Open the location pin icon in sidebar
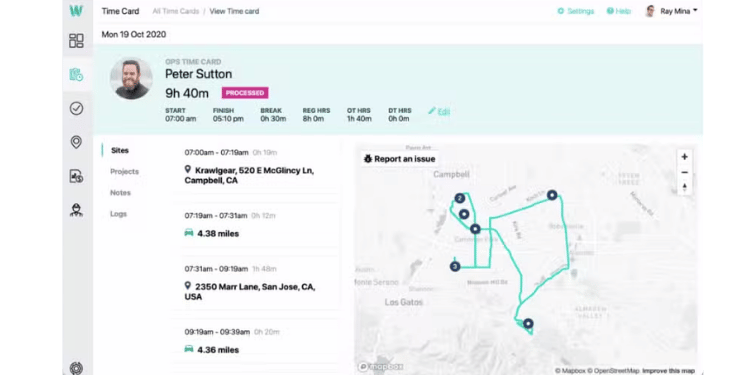Image resolution: width=750 pixels, height=375 pixels. pyautogui.click(x=76, y=142)
